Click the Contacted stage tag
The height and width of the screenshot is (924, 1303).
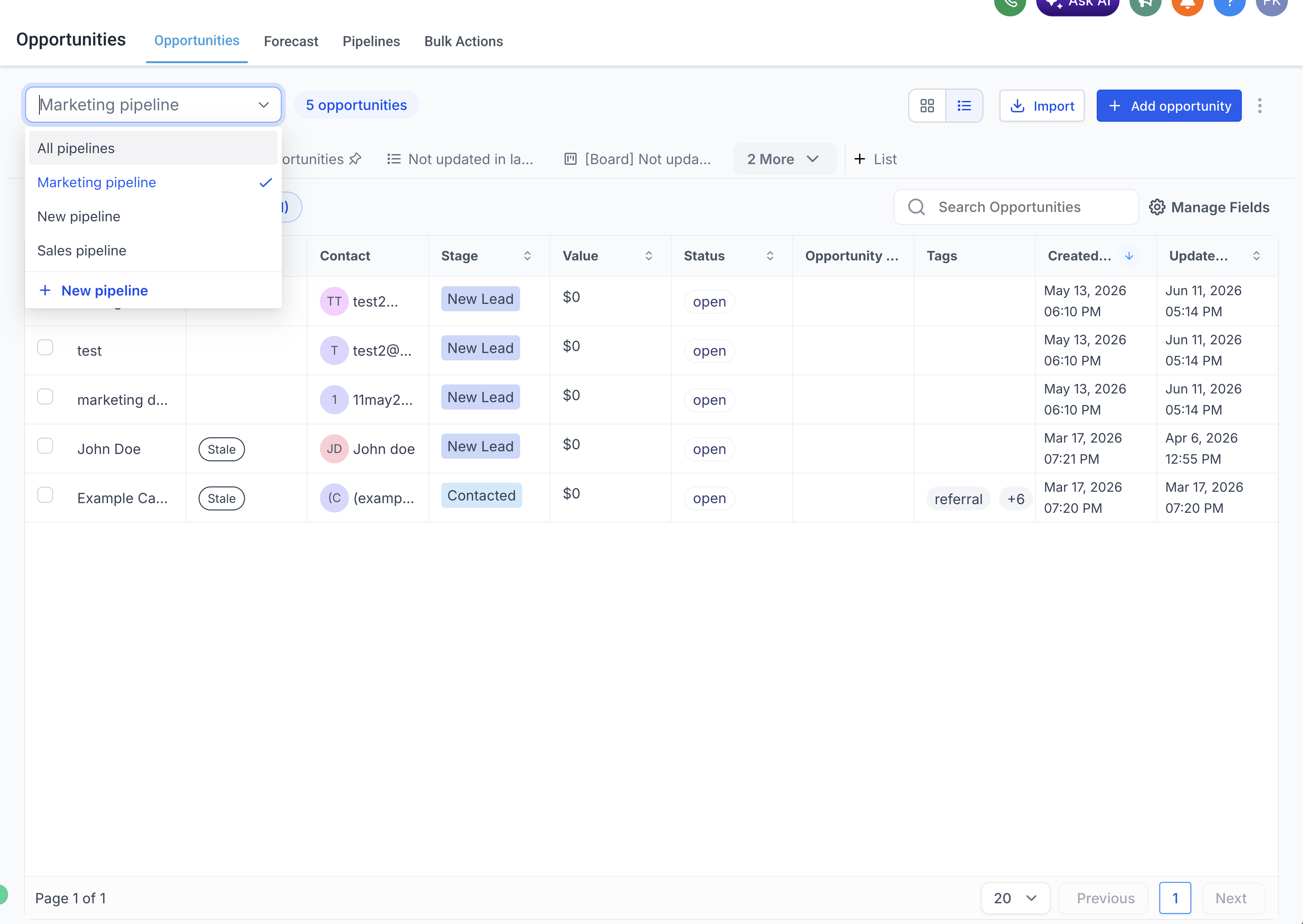(x=481, y=495)
